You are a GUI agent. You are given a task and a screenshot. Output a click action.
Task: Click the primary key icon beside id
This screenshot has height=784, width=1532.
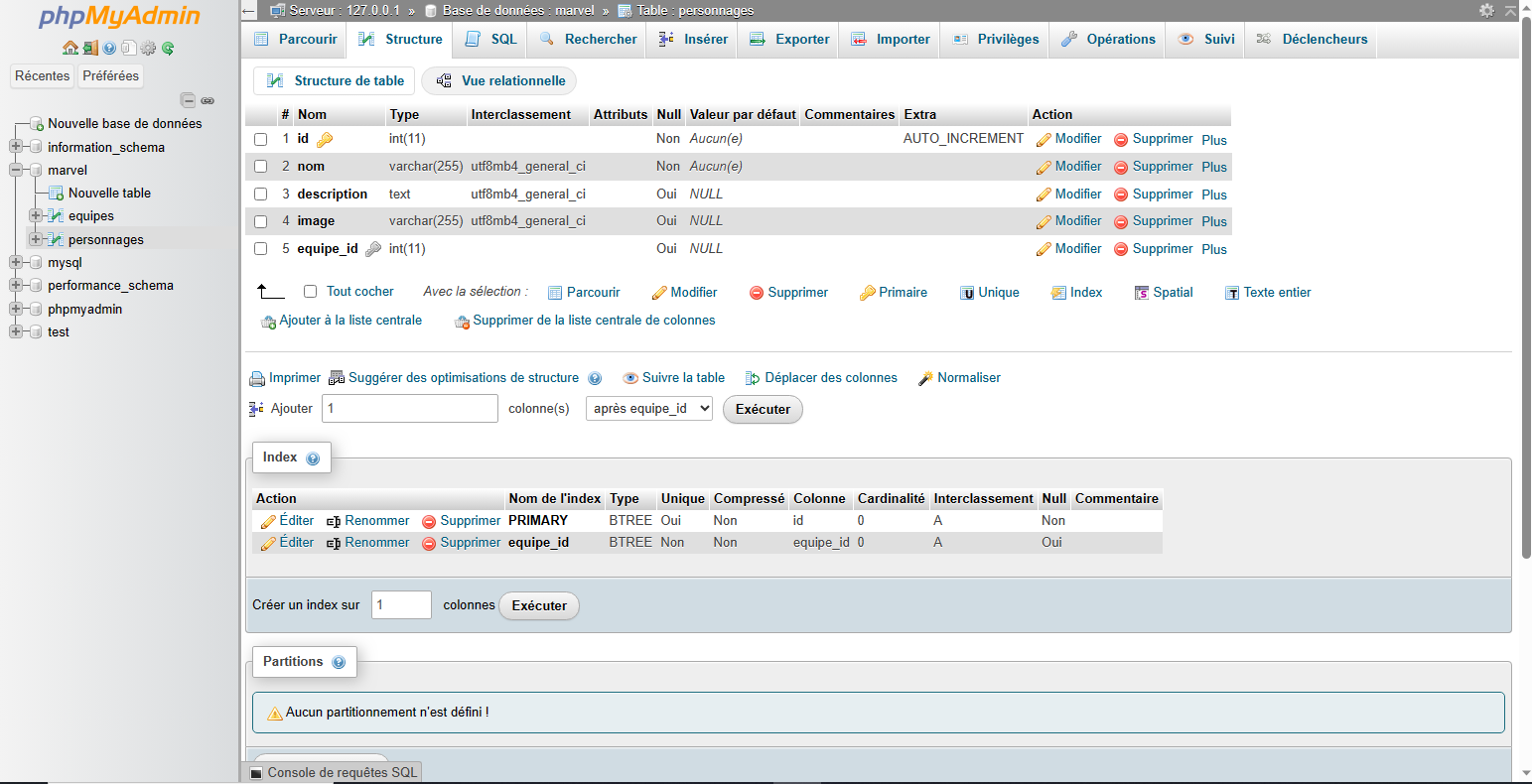point(325,140)
